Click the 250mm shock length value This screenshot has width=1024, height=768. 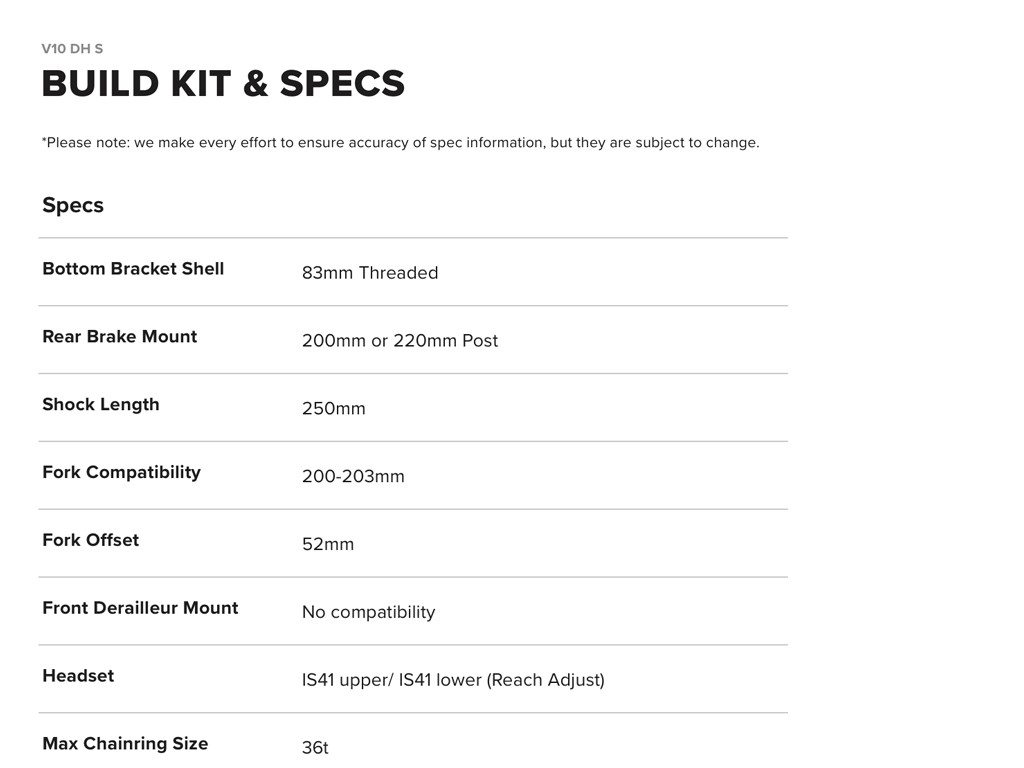point(334,409)
